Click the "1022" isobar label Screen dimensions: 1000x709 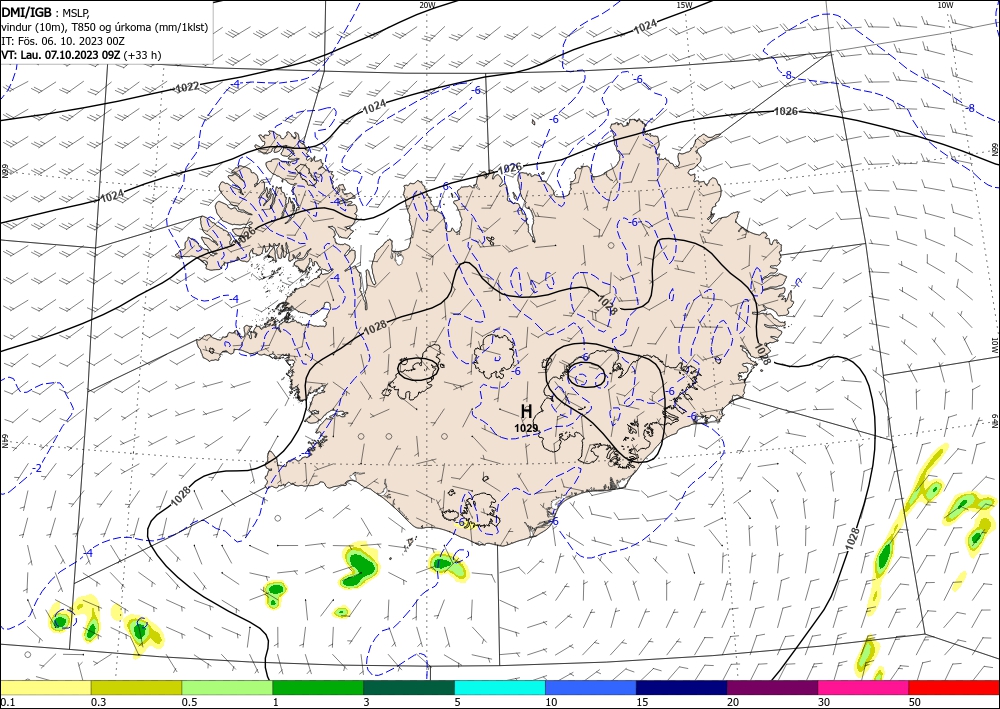[188, 87]
